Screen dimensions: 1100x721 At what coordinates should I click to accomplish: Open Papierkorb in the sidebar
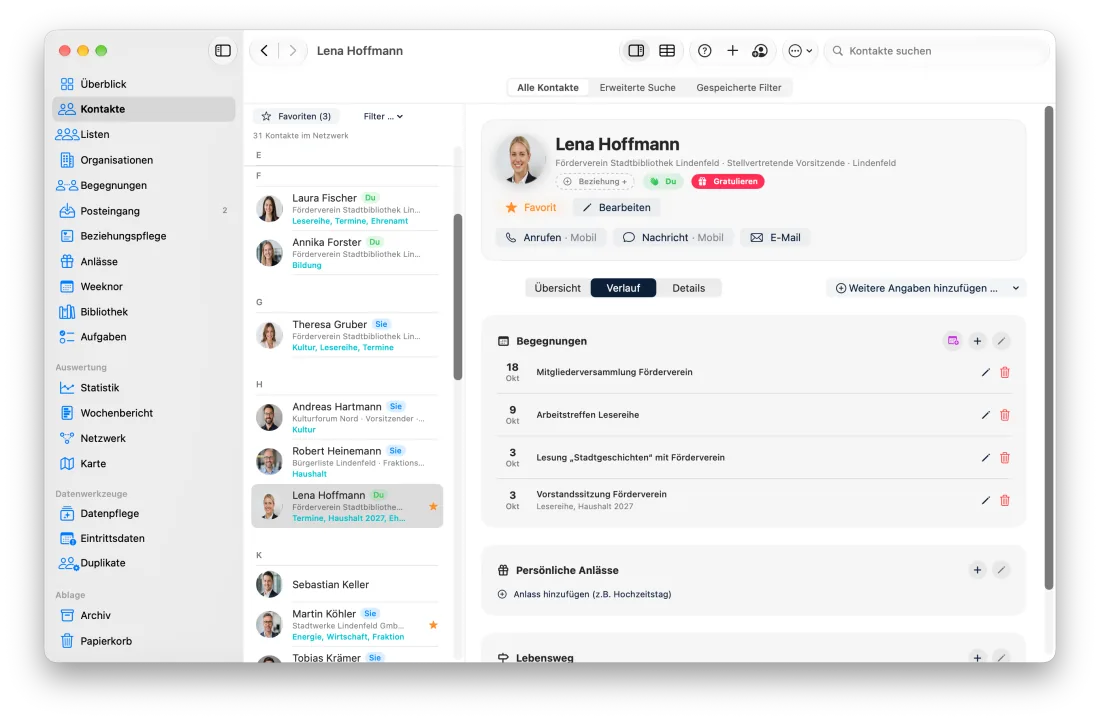coord(144,641)
